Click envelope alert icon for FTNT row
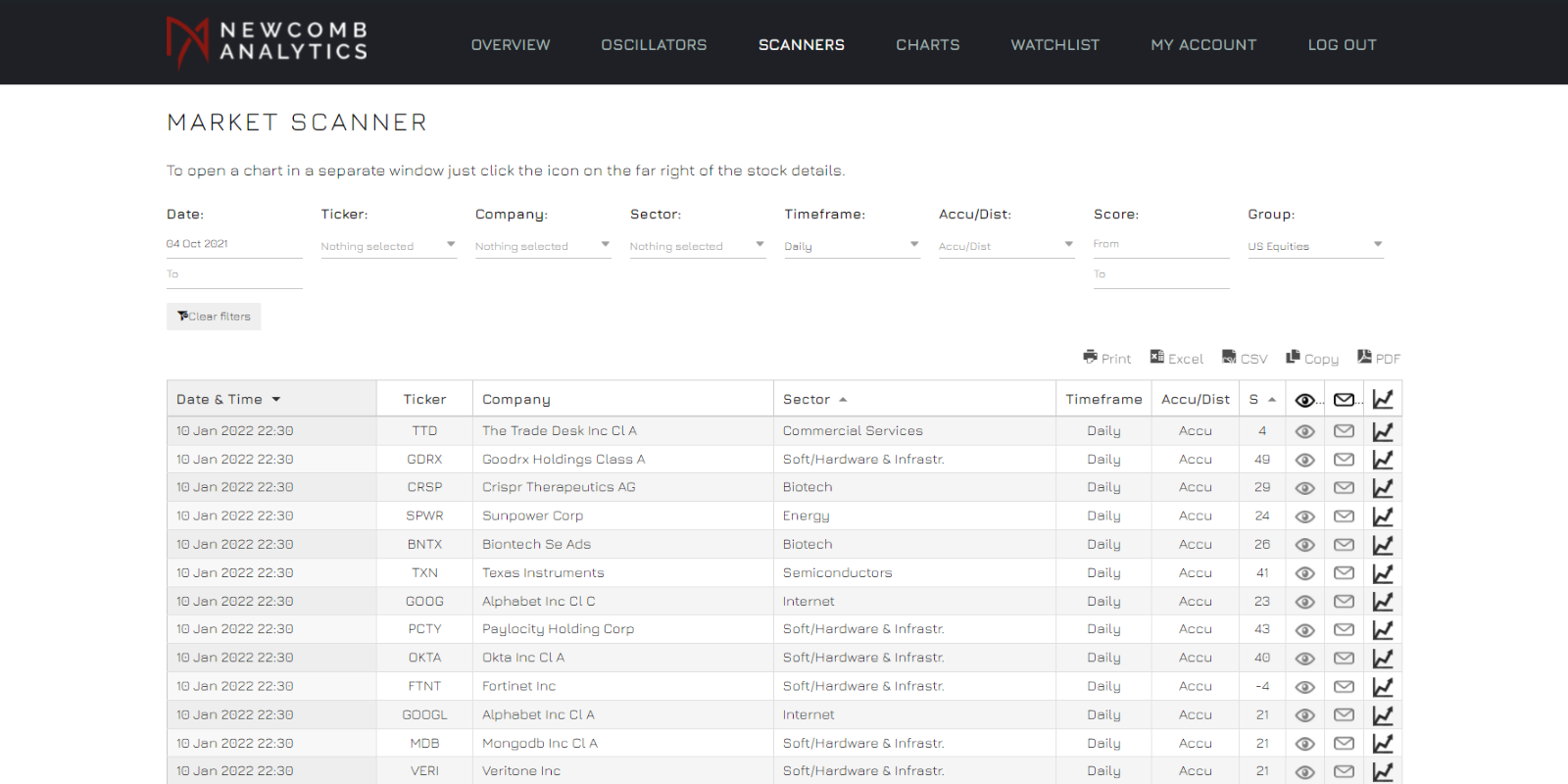The image size is (1568, 784). [x=1345, y=687]
